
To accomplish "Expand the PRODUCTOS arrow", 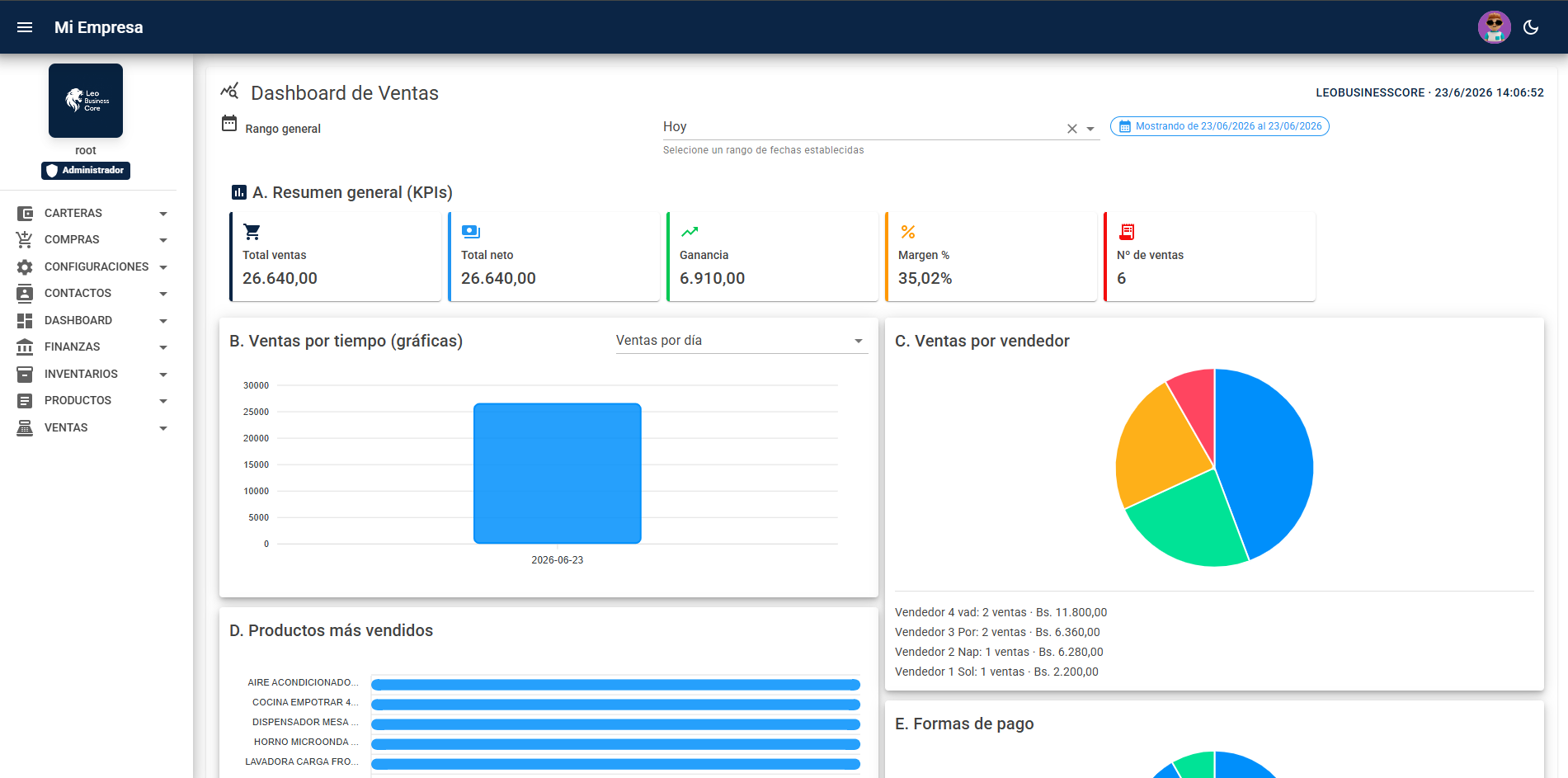I will 163,401.
